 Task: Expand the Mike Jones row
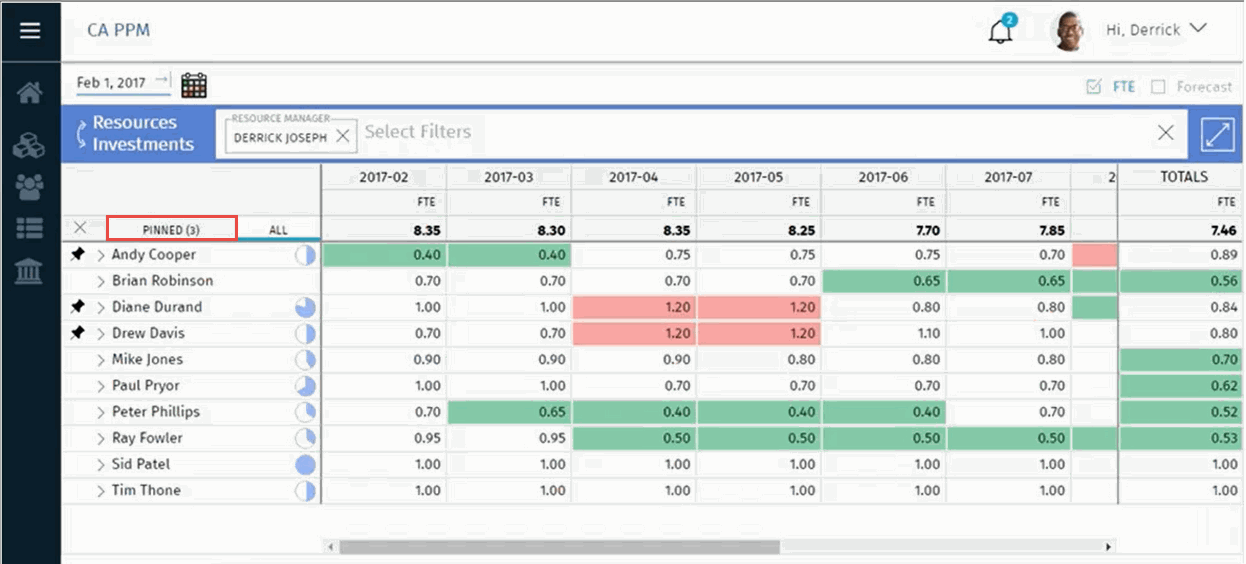pyautogui.click(x=101, y=360)
